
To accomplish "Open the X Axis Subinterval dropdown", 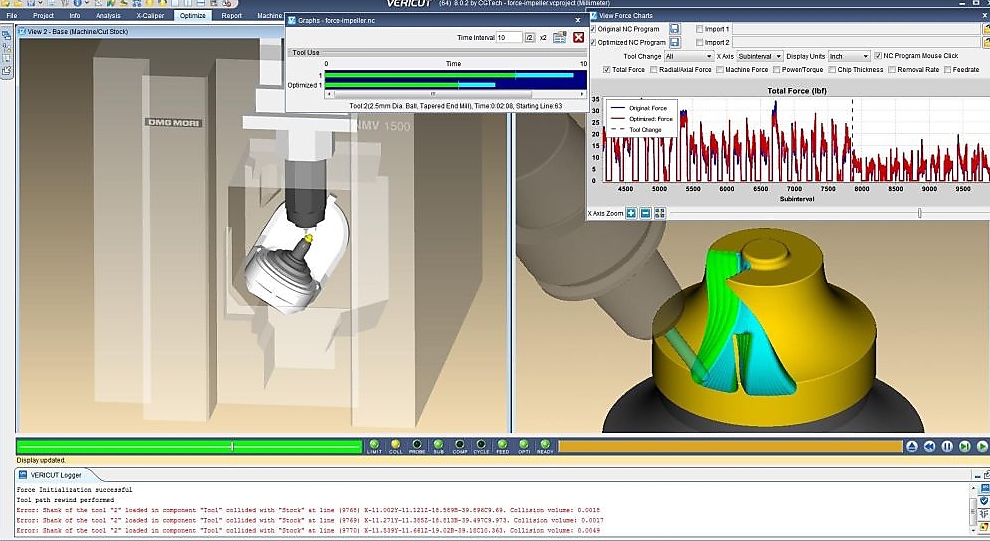I will tap(760, 56).
